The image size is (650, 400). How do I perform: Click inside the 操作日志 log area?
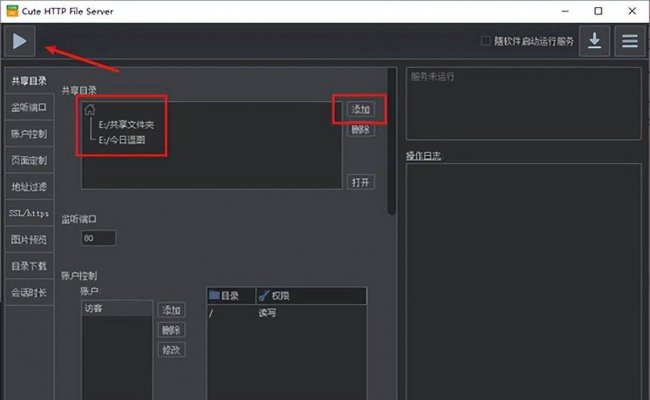[524, 282]
